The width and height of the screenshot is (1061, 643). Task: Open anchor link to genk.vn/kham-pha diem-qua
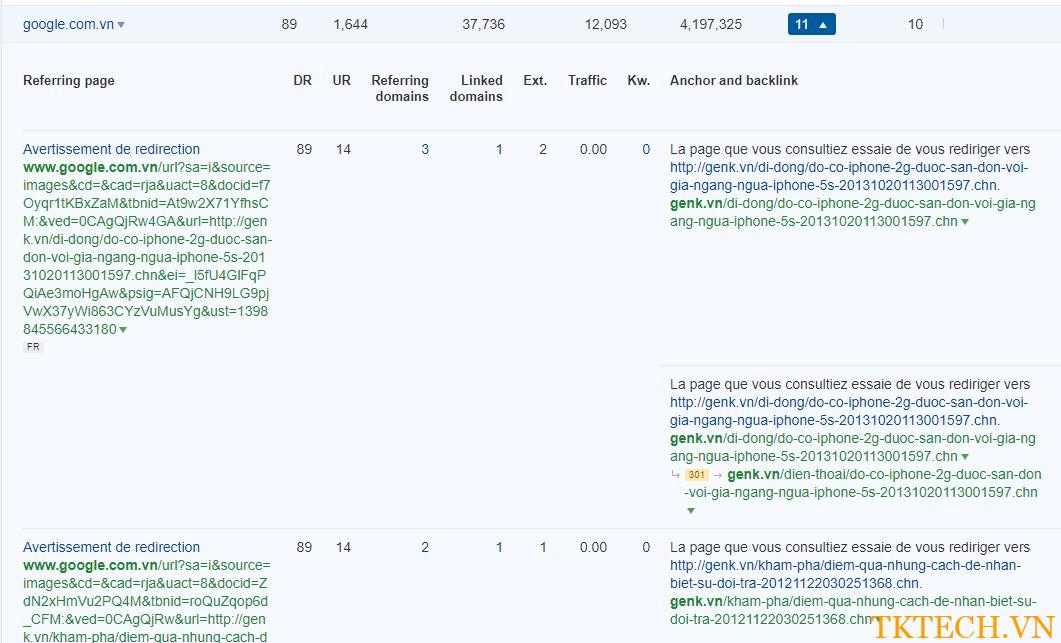[x=846, y=574]
